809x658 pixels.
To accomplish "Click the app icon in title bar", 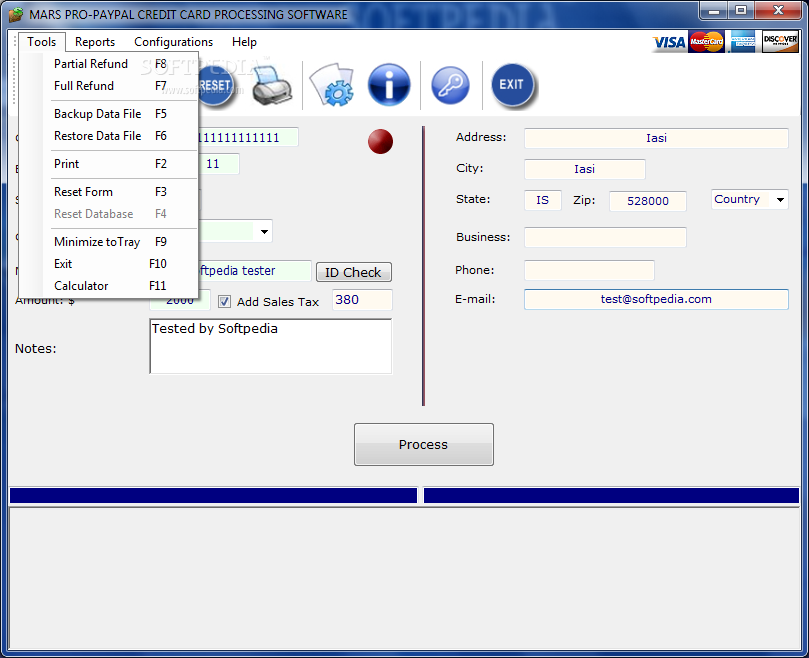I will pos(16,14).
